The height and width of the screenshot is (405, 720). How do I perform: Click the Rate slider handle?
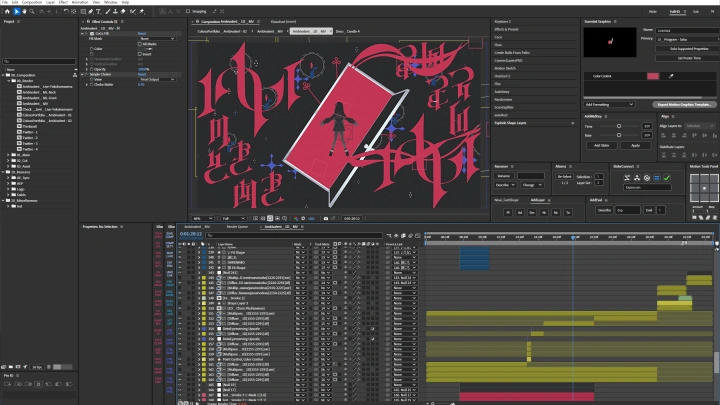pyautogui.click(x=619, y=135)
